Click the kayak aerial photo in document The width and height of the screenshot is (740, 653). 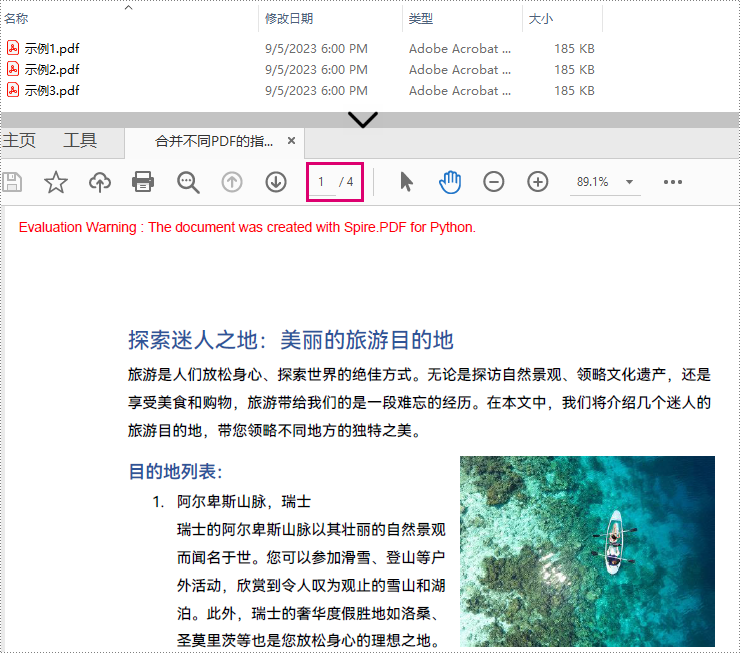[x=587, y=551]
